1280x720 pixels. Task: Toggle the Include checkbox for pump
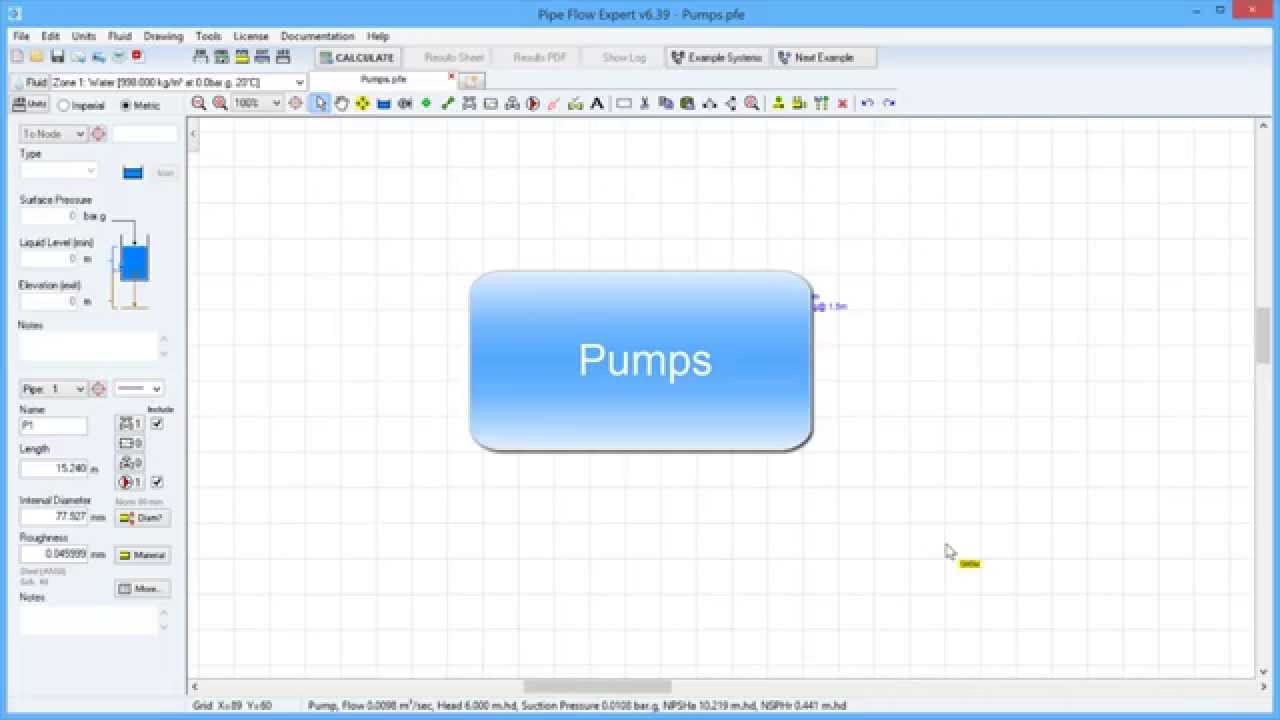[x=157, y=482]
